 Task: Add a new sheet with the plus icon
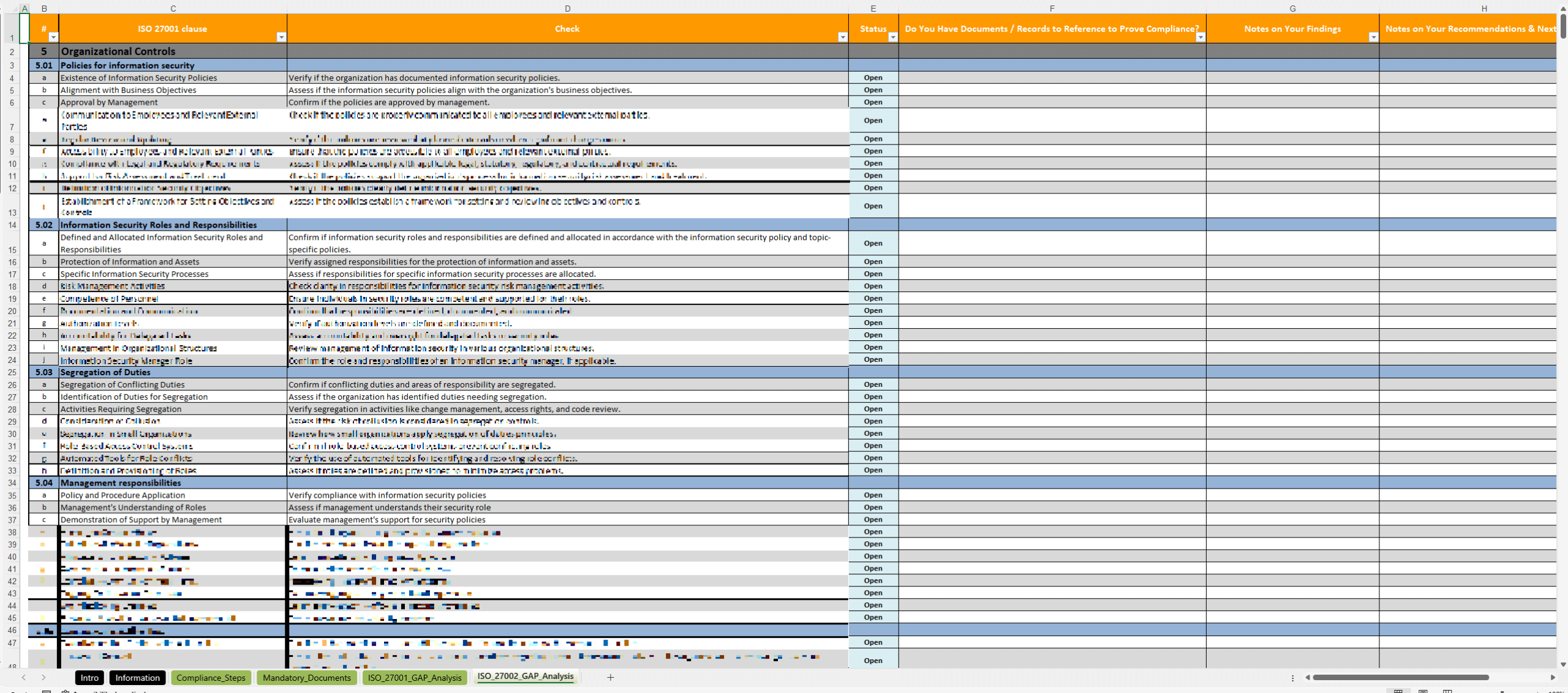coord(610,678)
